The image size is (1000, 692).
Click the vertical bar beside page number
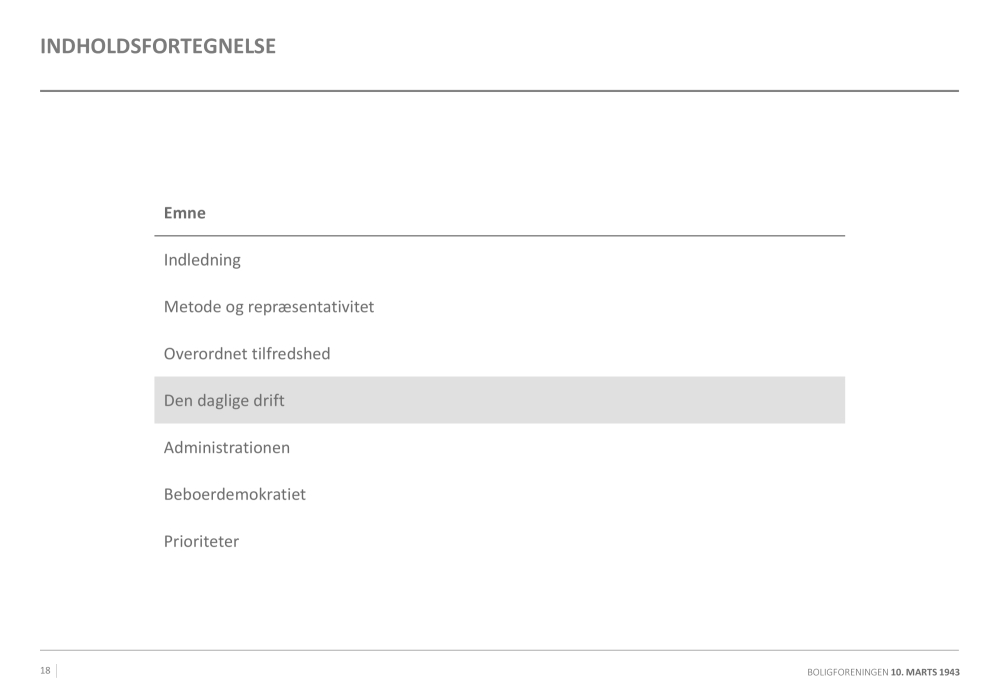pos(56,671)
